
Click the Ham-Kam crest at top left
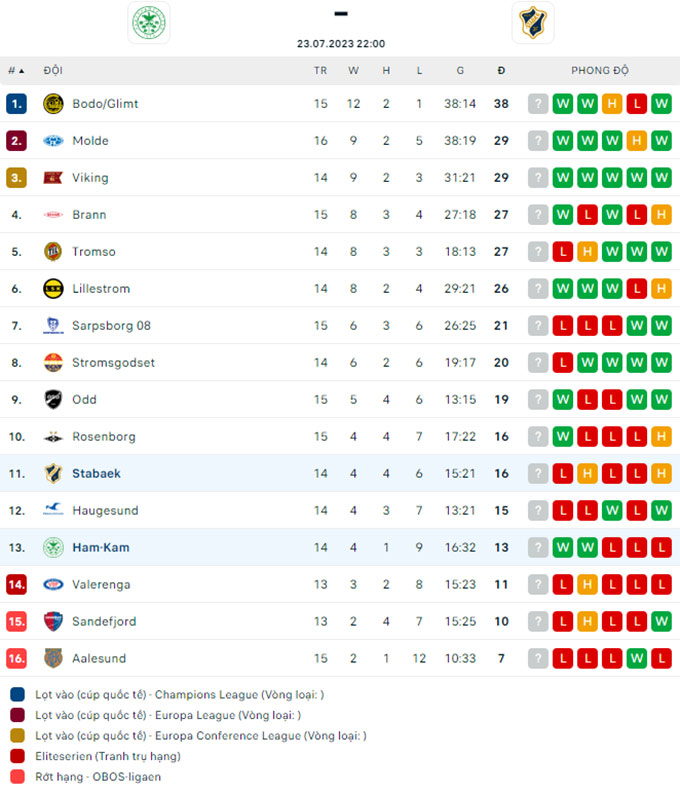149,22
